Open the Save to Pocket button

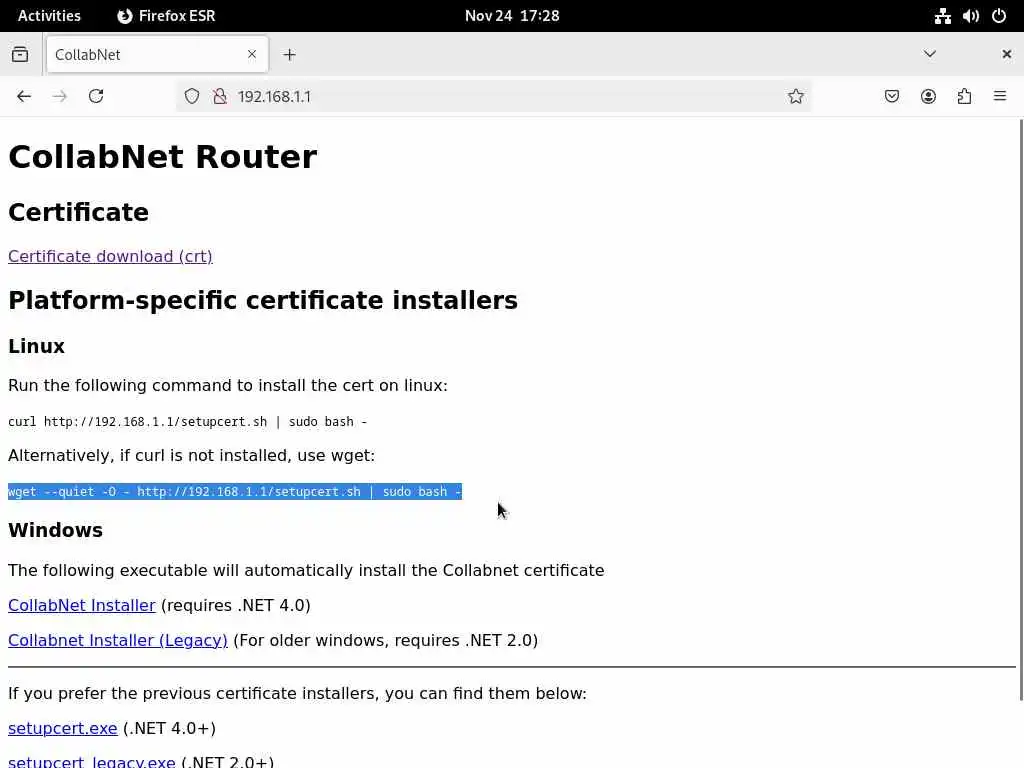click(891, 97)
